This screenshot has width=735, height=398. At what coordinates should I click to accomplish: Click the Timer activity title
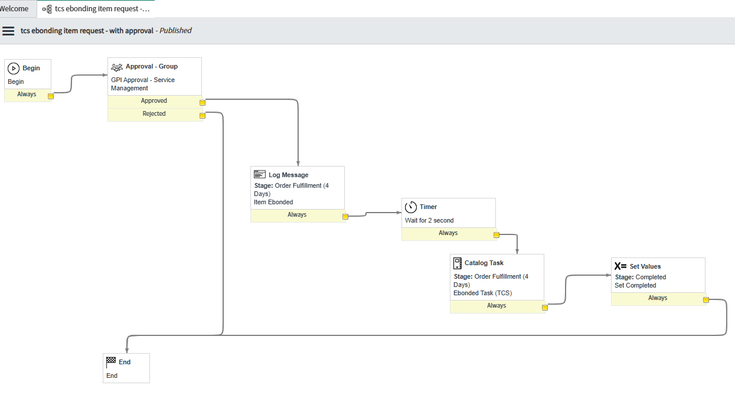[428, 207]
